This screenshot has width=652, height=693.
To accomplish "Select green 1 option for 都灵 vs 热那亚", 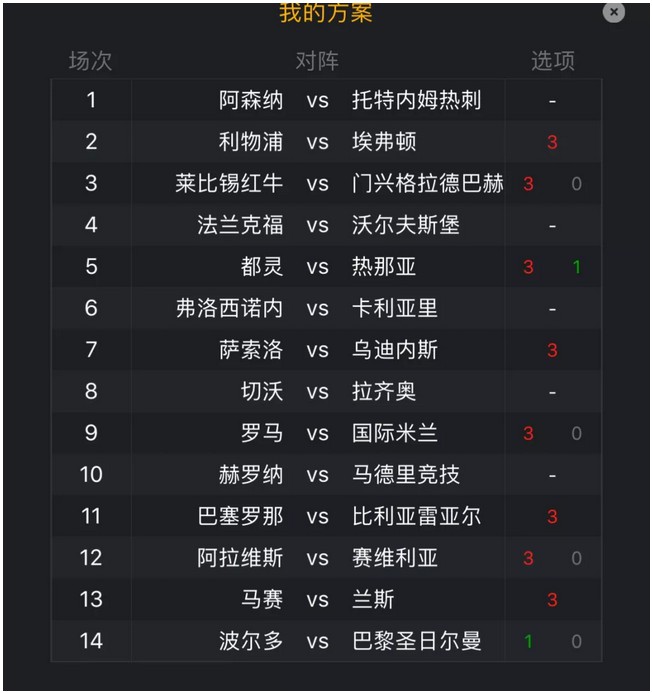I will click(x=576, y=267).
